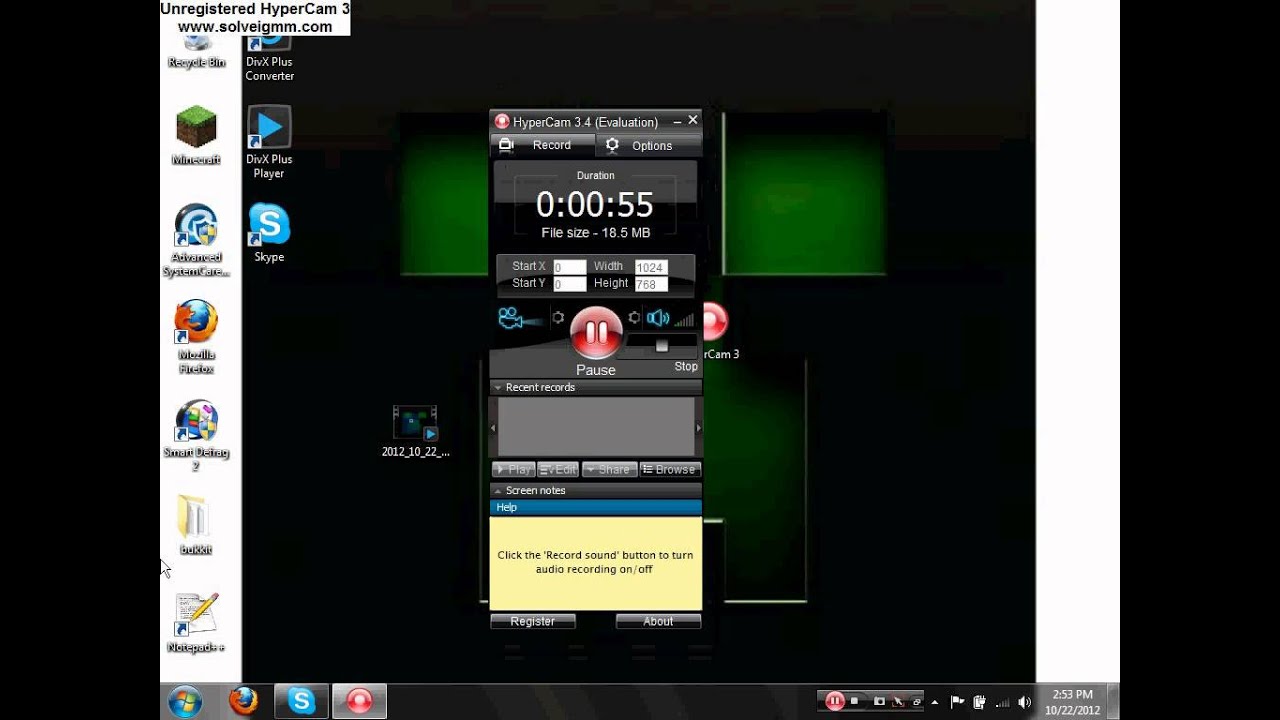Open Skype from the taskbar

coord(301,701)
